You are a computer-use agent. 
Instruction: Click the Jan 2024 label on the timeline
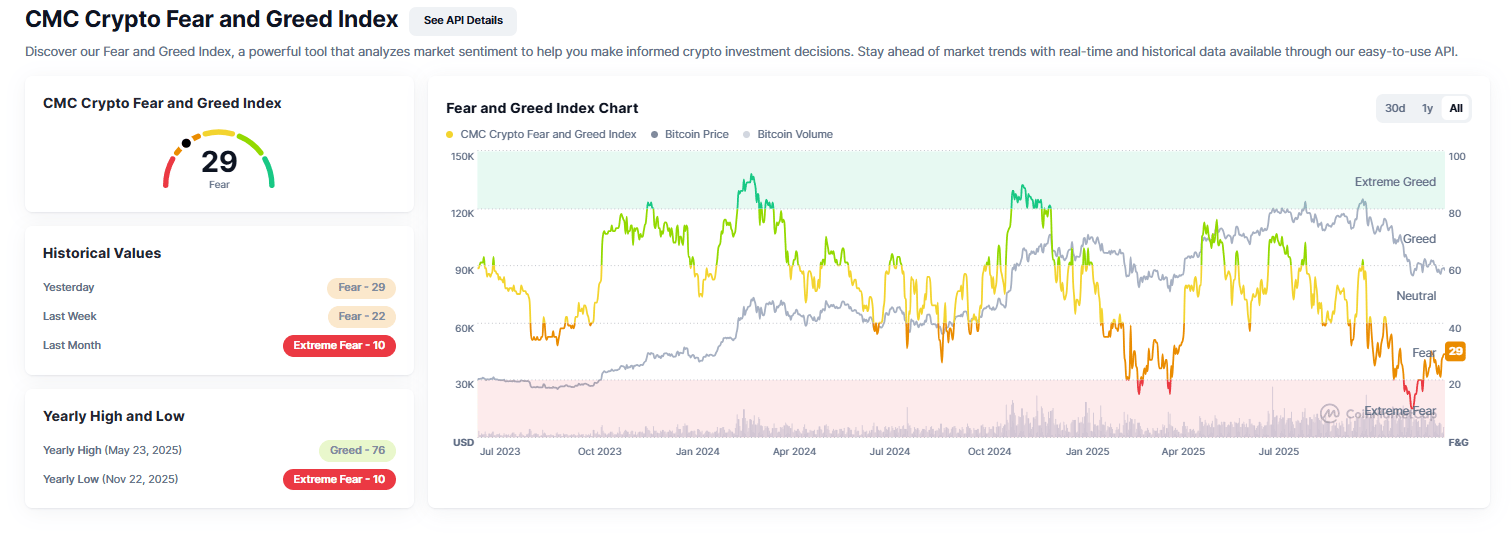[x=697, y=452]
